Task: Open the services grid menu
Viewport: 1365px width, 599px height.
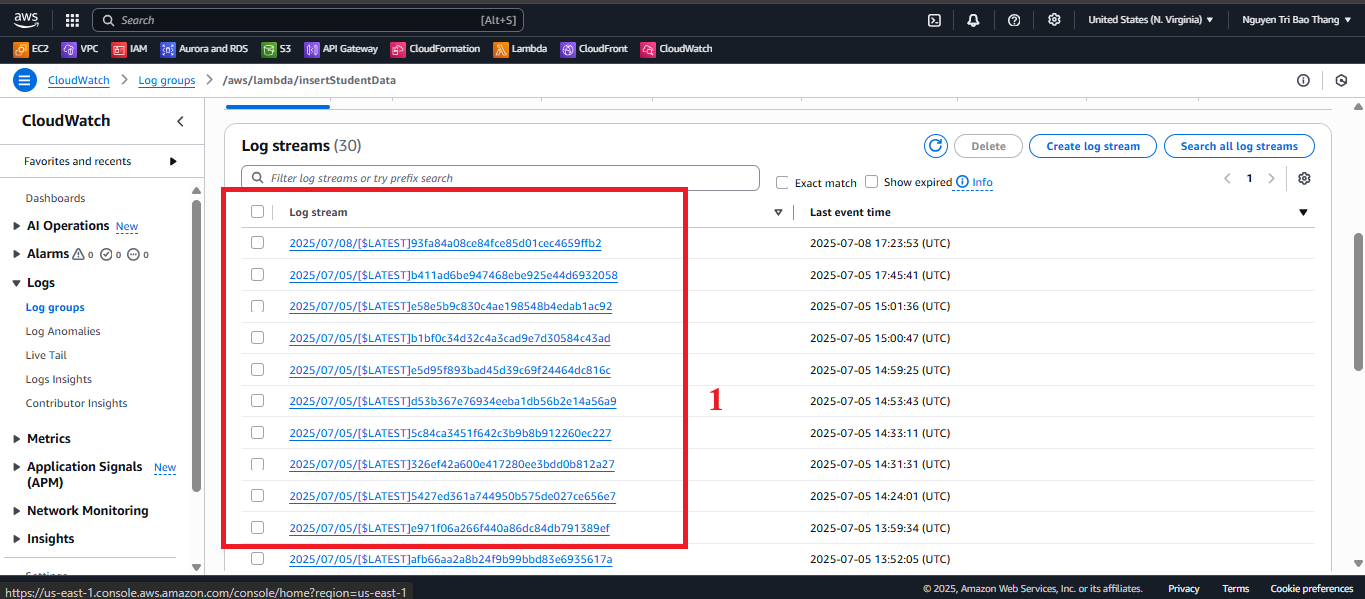Action: (72, 20)
